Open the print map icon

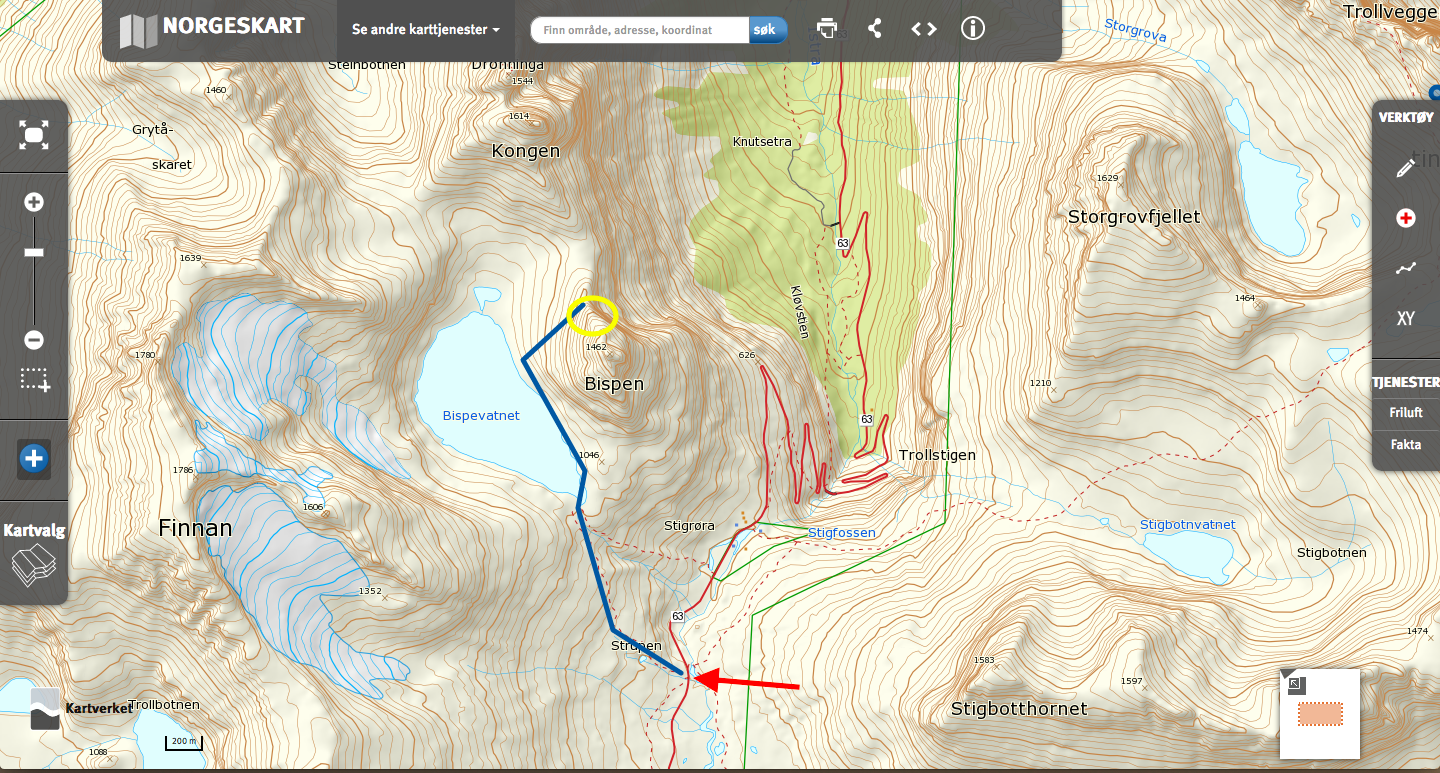[x=826, y=28]
